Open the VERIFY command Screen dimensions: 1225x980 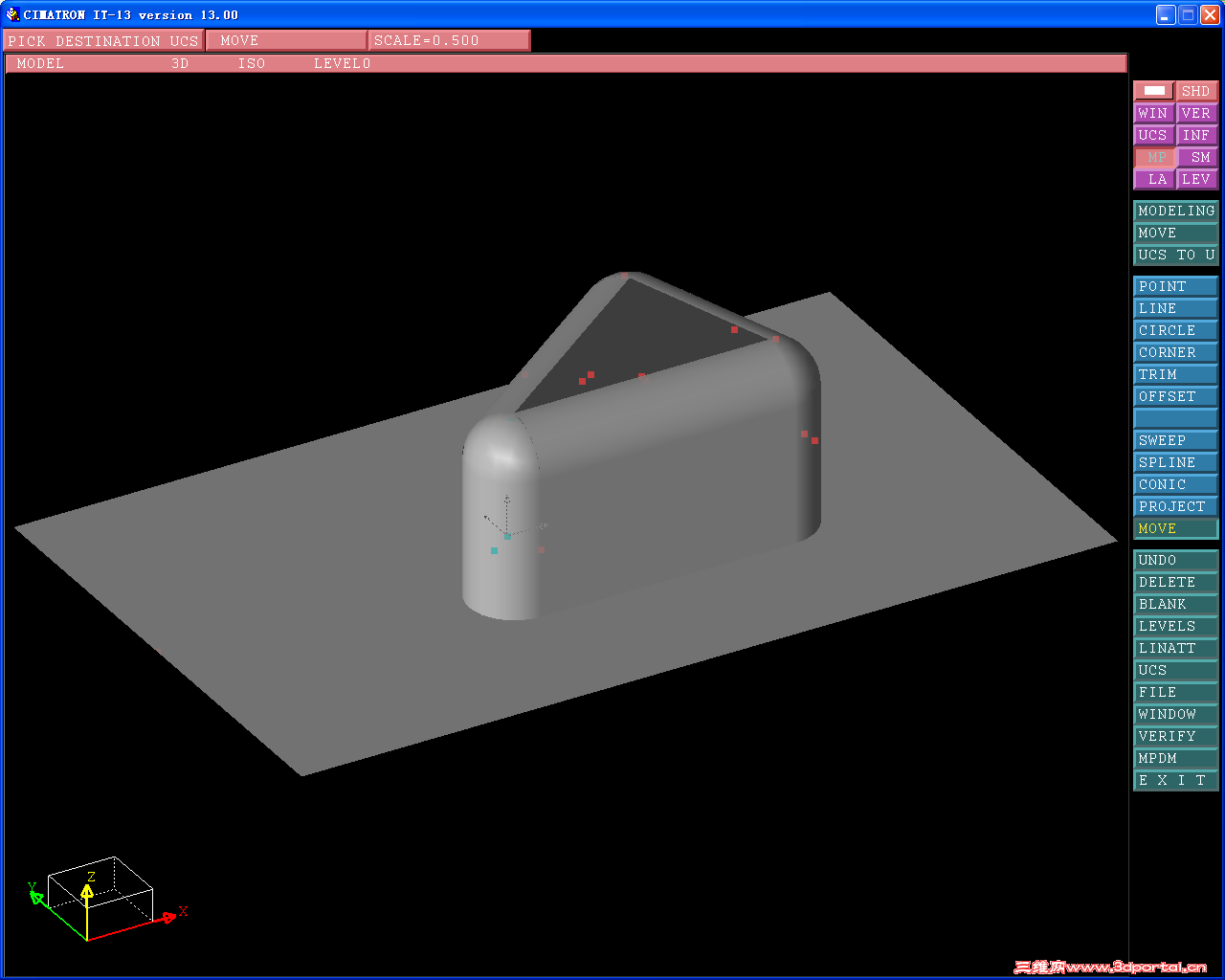(1176, 736)
